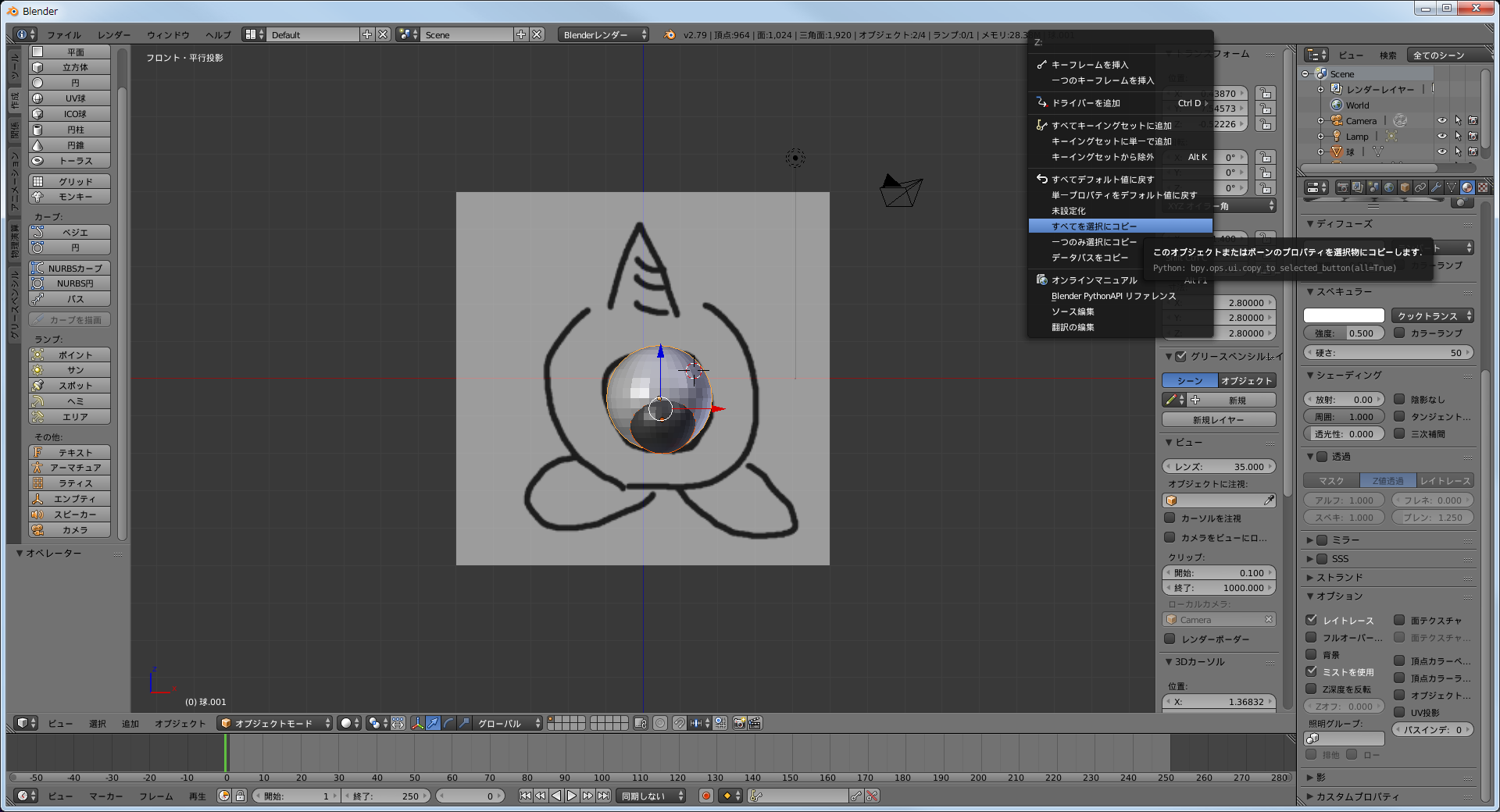Open the ファイル menu
The image size is (1500, 812).
click(64, 35)
